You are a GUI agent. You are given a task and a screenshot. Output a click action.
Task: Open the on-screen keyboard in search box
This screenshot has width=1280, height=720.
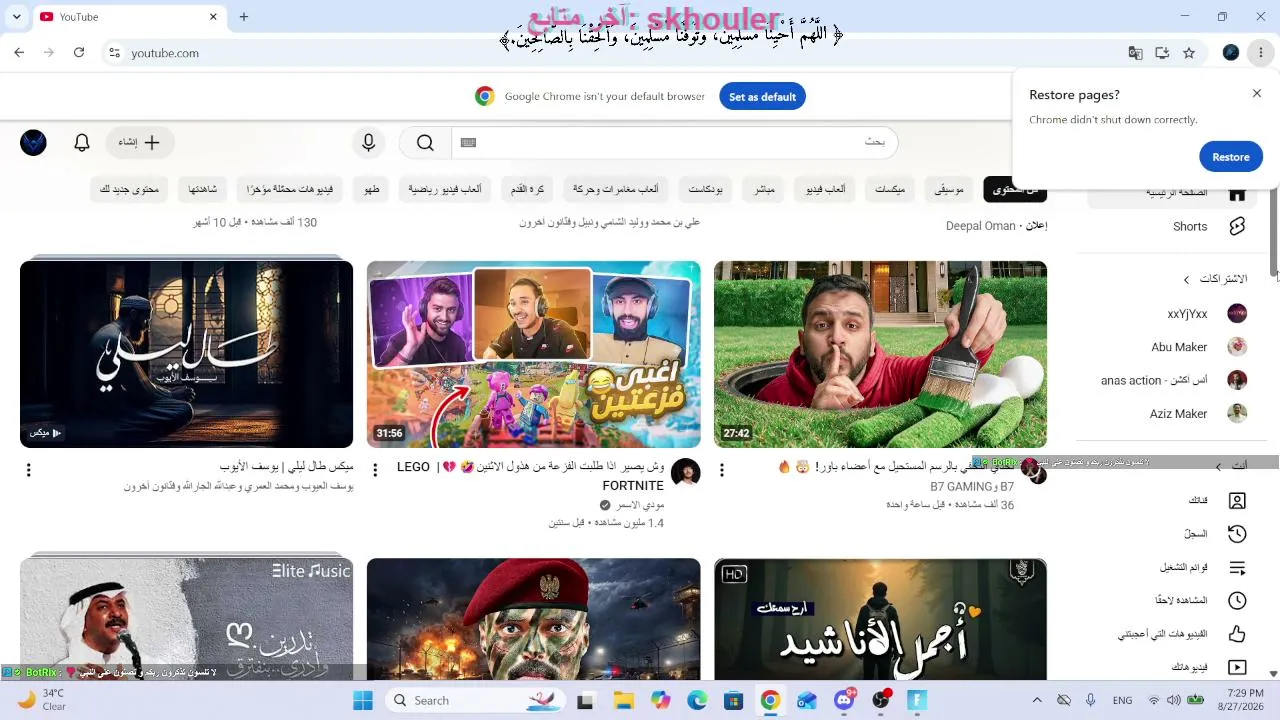[468, 143]
